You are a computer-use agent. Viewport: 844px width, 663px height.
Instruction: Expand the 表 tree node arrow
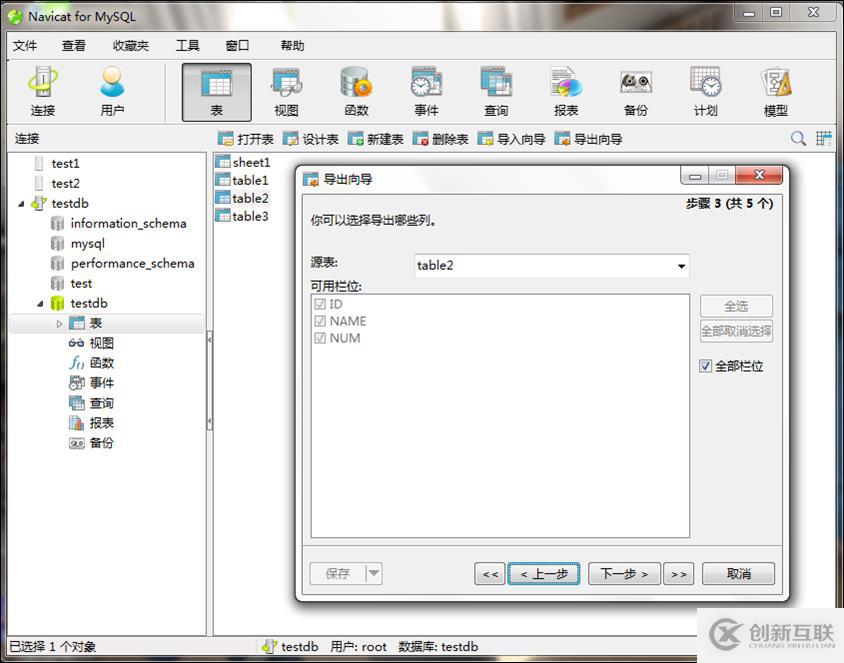pos(59,323)
